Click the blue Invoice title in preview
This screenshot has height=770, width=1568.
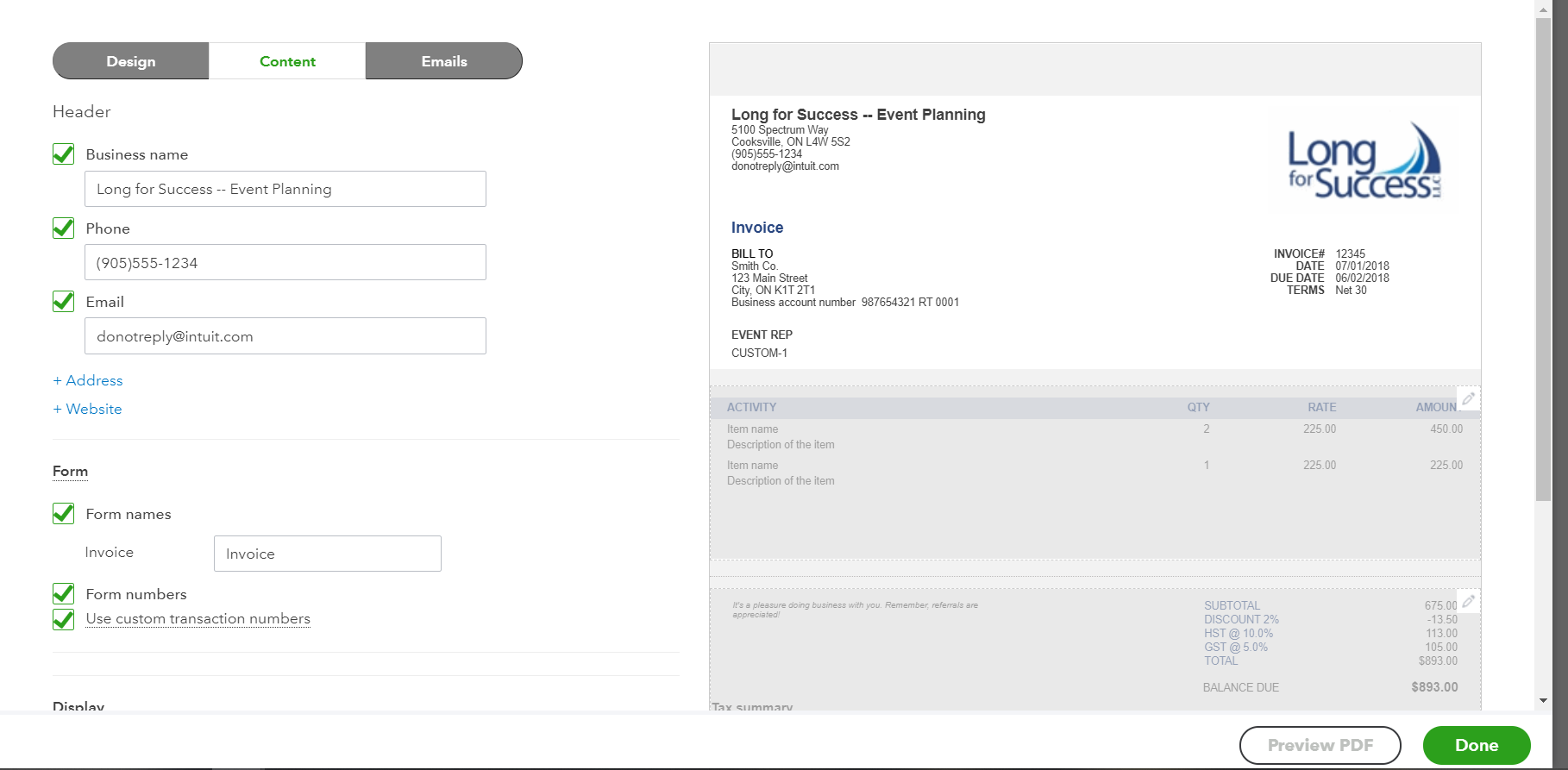click(x=757, y=228)
